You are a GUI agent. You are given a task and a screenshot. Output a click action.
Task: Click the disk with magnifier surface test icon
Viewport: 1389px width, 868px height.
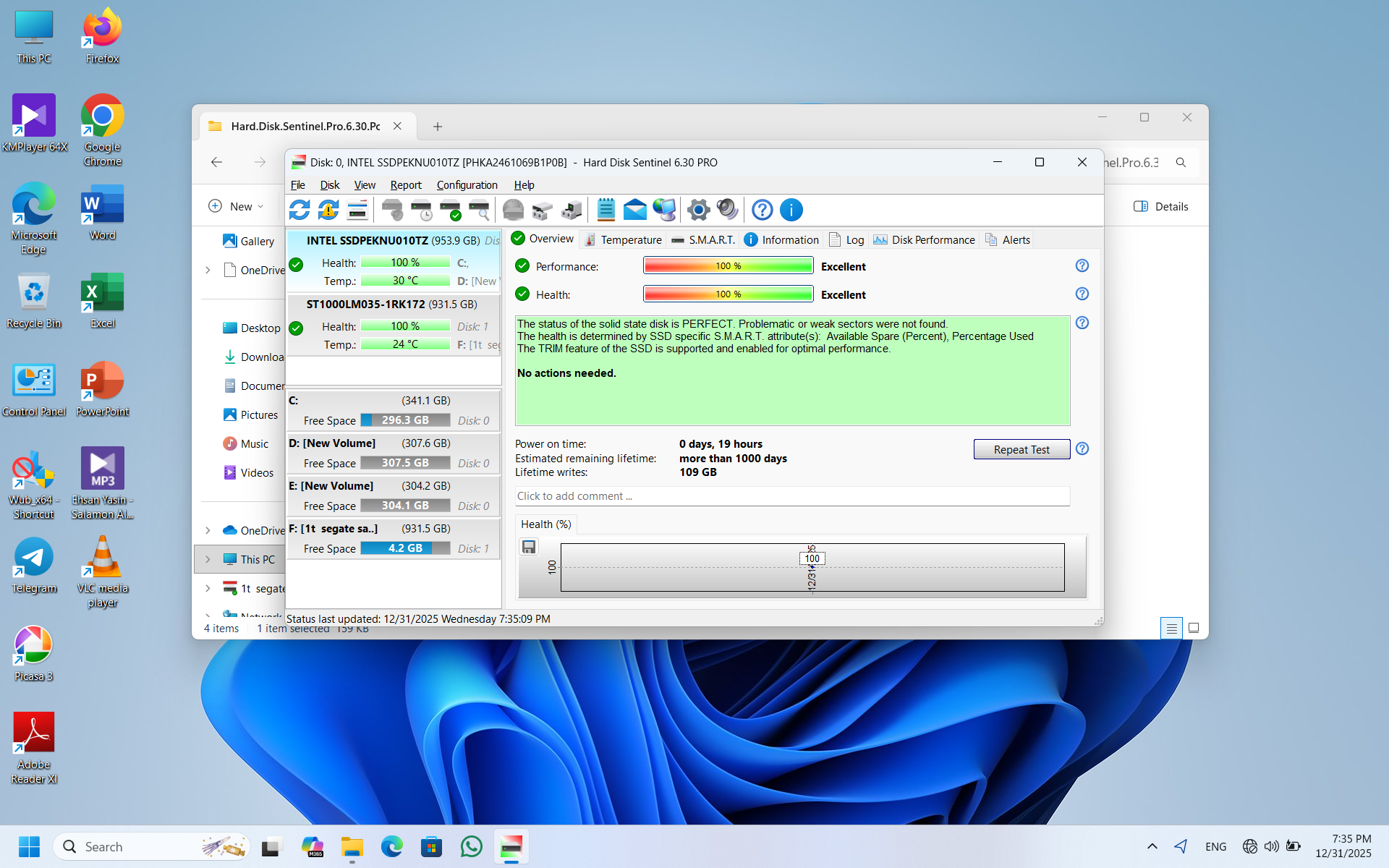(479, 210)
